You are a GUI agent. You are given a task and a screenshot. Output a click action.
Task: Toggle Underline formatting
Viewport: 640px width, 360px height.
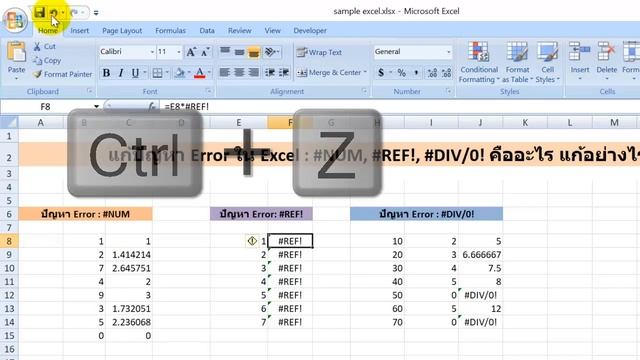coord(135,73)
